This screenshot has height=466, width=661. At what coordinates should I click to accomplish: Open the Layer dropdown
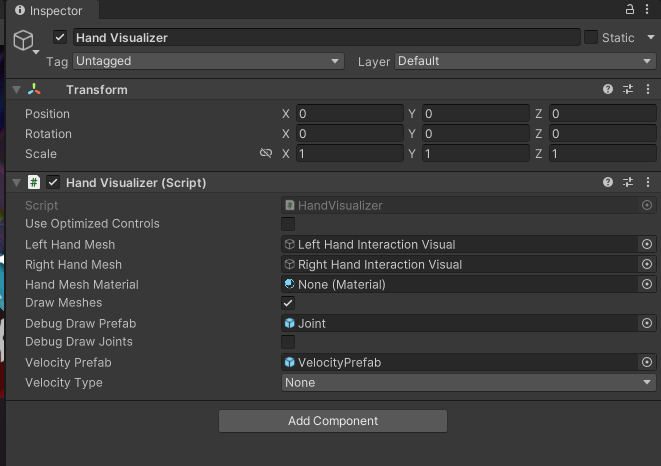coord(525,61)
